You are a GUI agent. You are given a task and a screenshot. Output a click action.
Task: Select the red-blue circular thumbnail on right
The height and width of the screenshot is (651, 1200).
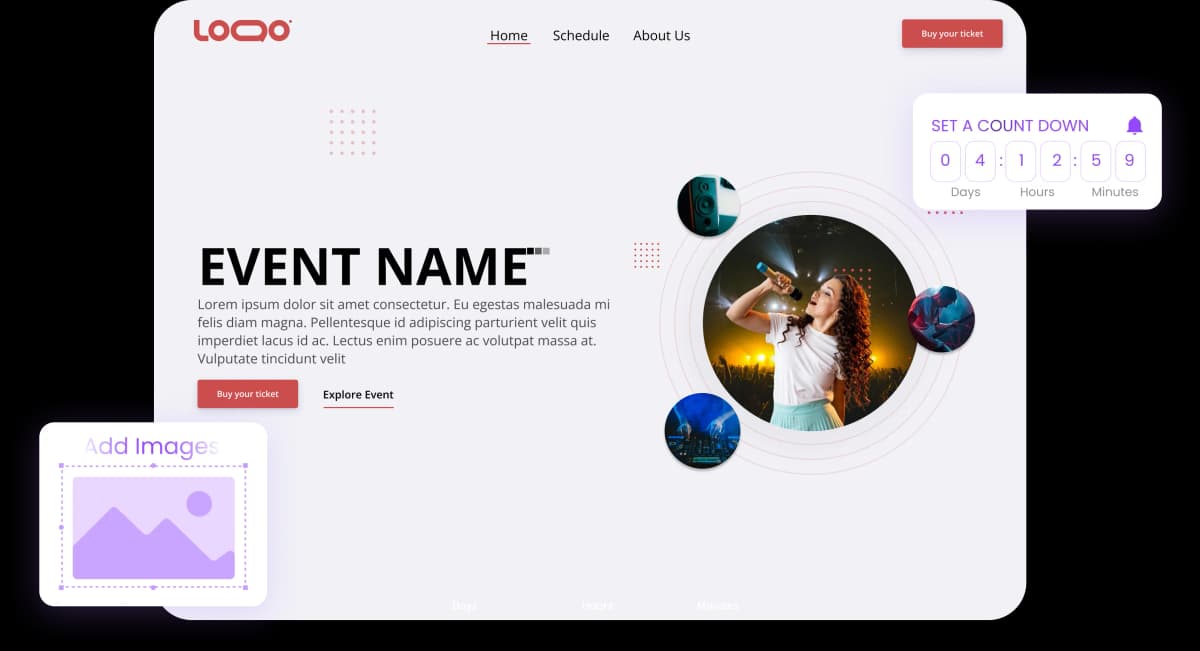(940, 319)
